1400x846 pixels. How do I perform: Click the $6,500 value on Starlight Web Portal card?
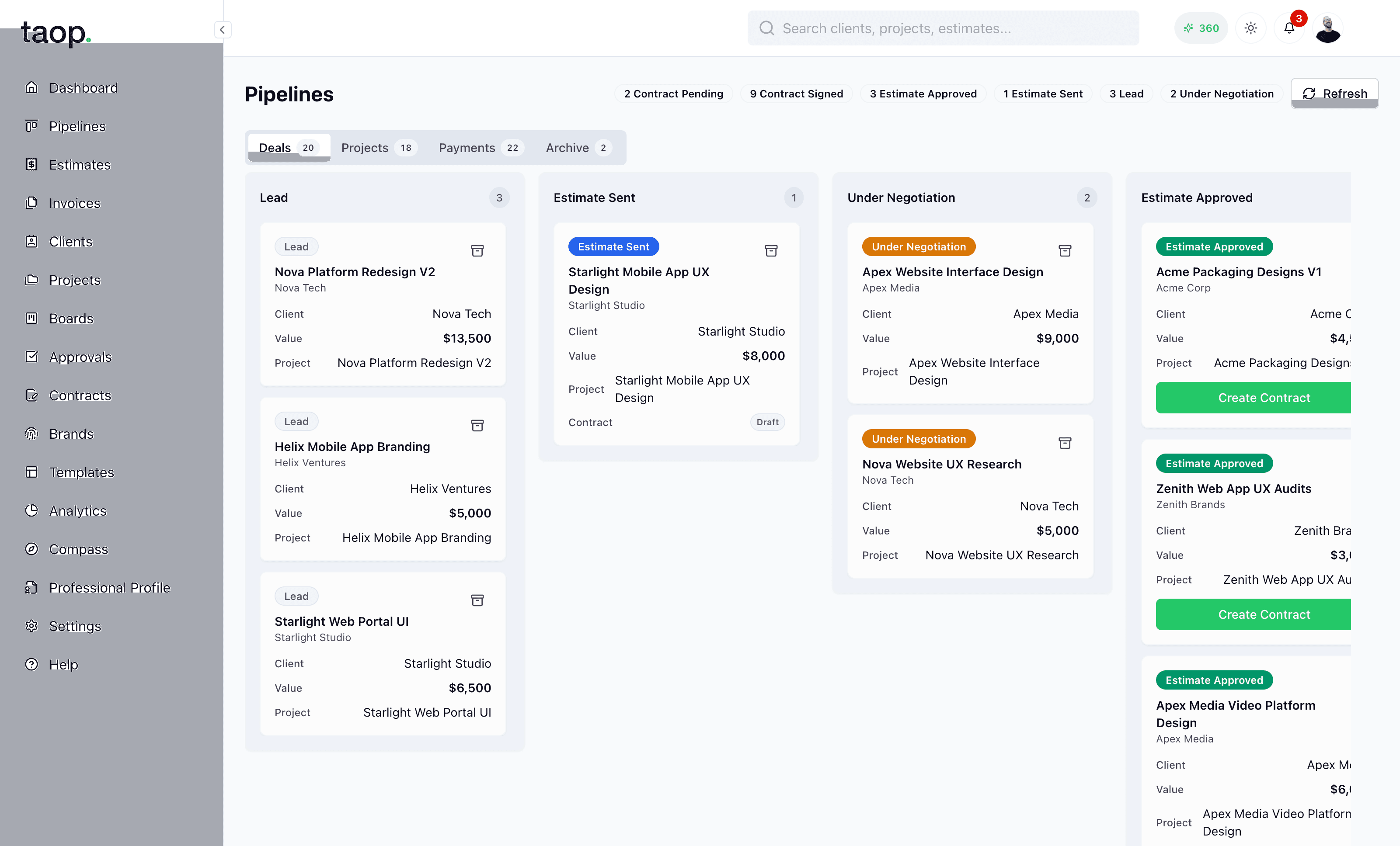(469, 688)
